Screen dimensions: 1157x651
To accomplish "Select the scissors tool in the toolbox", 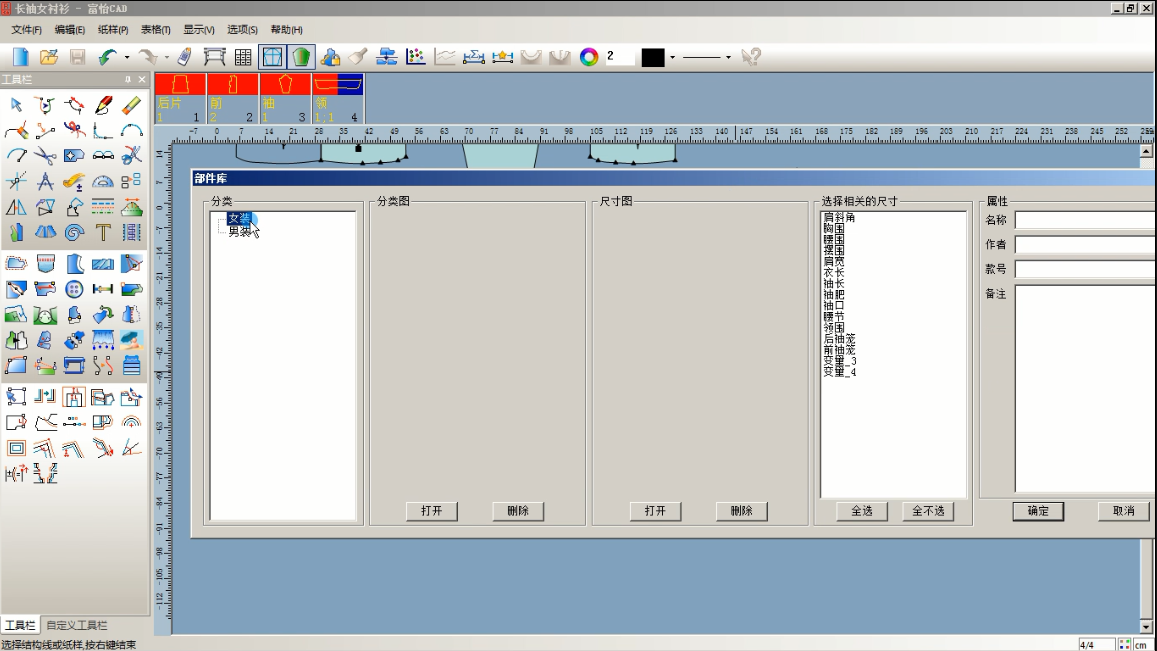I will click(45, 156).
